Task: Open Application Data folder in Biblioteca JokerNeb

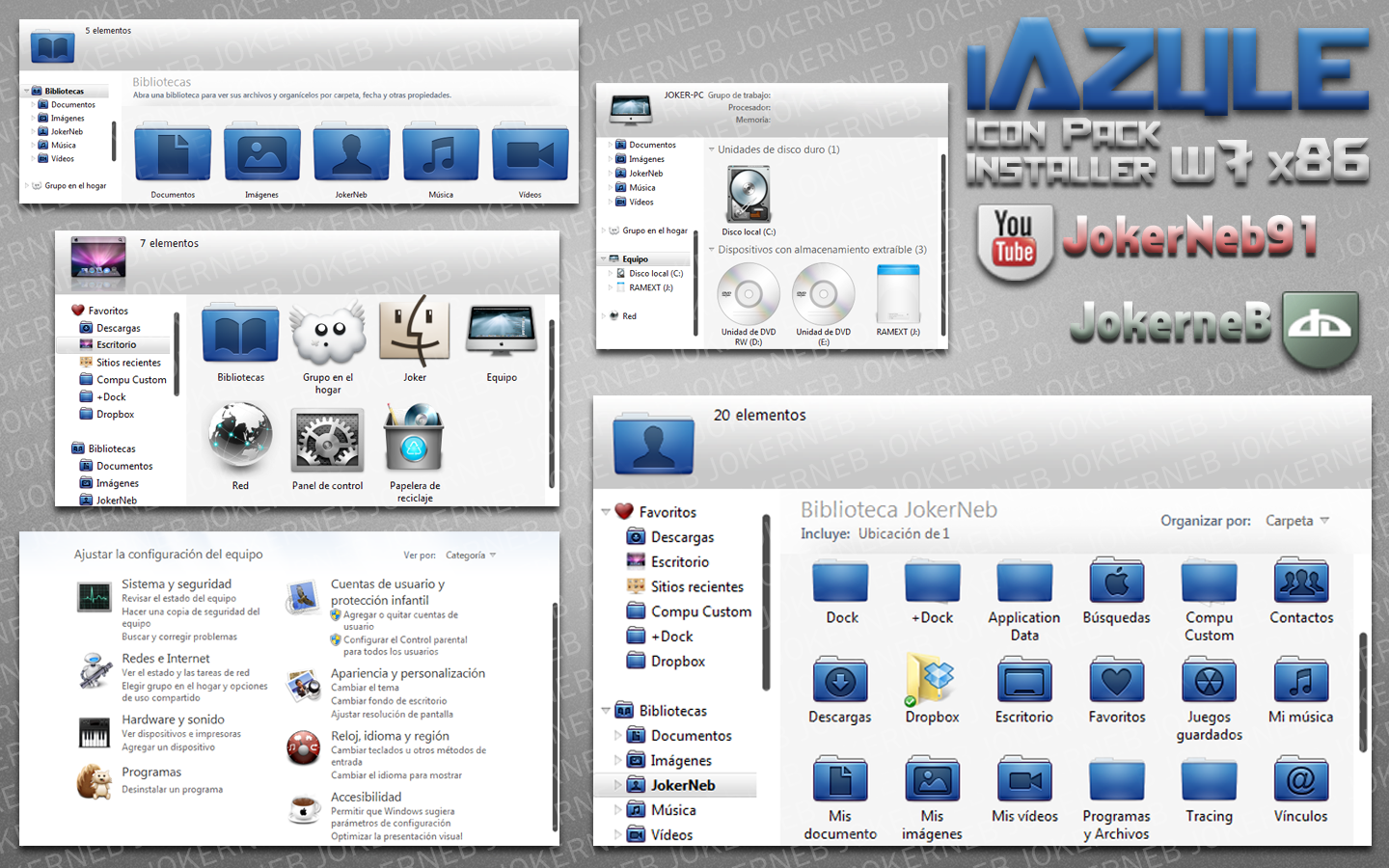Action: pos(1024,581)
